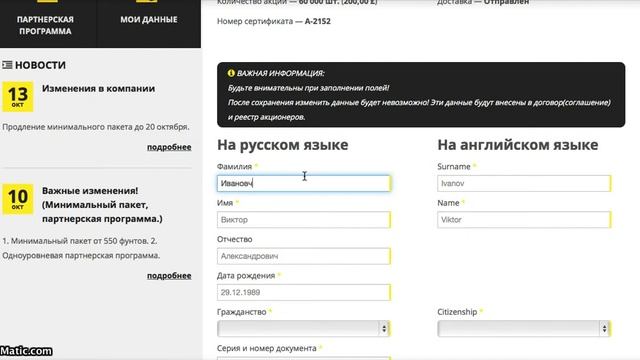Click text Продление минимального пакета до 20 октября
The height and width of the screenshot is (360, 640).
[96, 127]
